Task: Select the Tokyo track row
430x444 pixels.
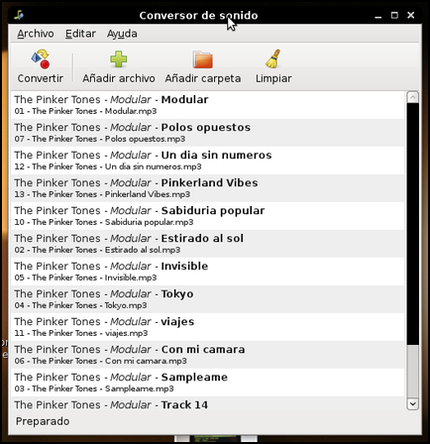Action: pos(207,299)
